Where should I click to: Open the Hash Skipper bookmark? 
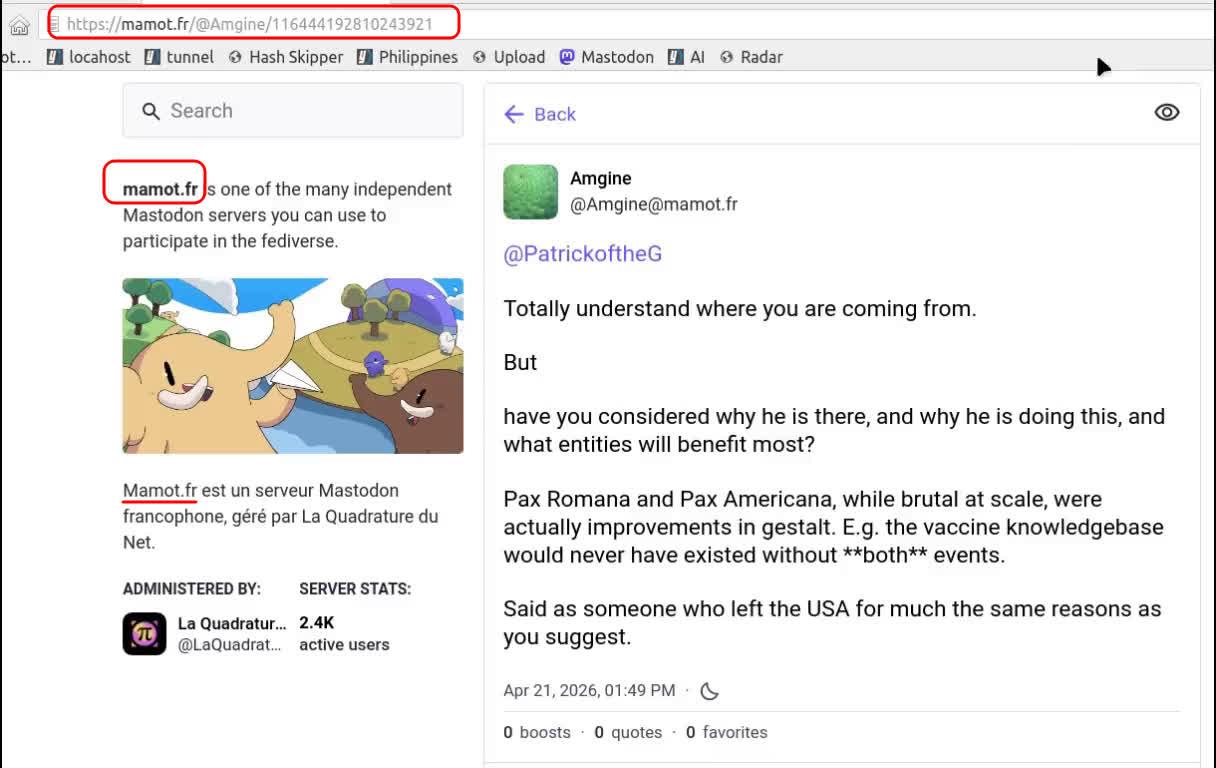pos(285,57)
